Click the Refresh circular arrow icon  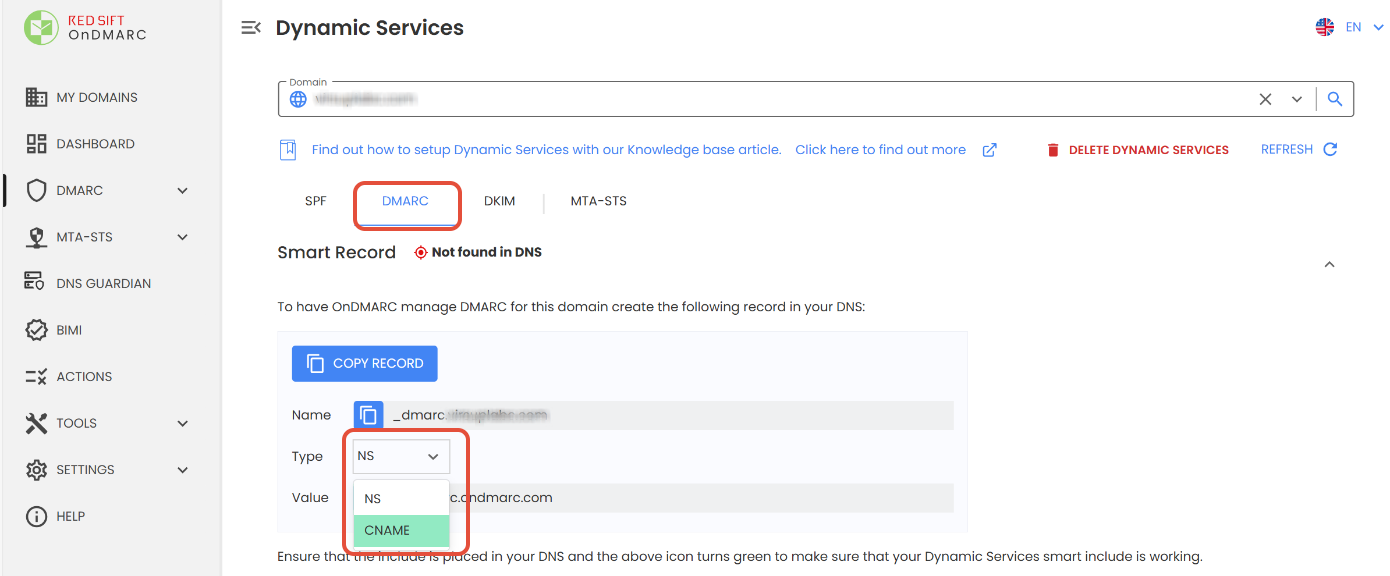pos(1330,149)
